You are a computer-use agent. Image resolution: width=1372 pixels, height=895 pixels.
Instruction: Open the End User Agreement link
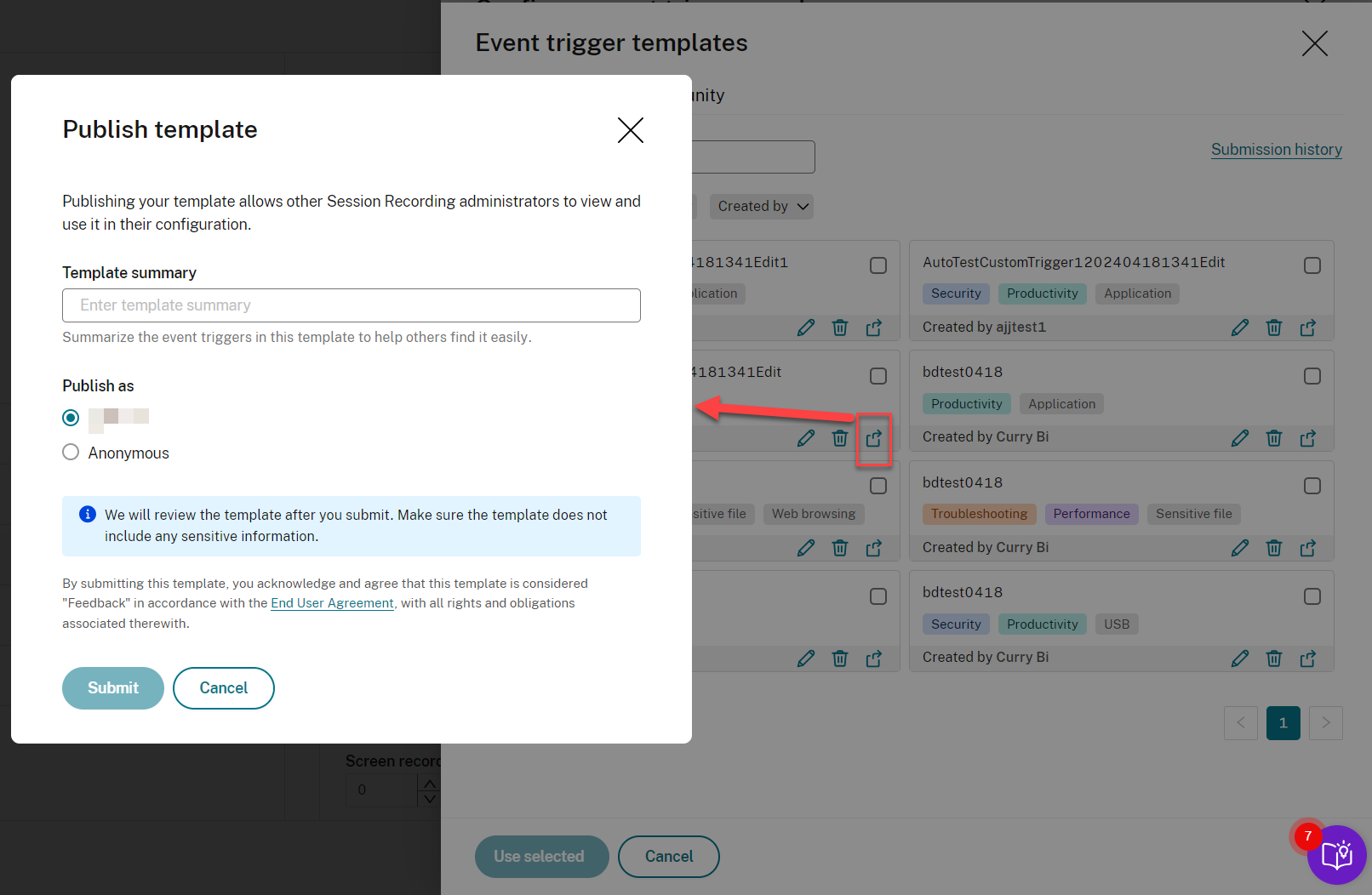tap(332, 603)
